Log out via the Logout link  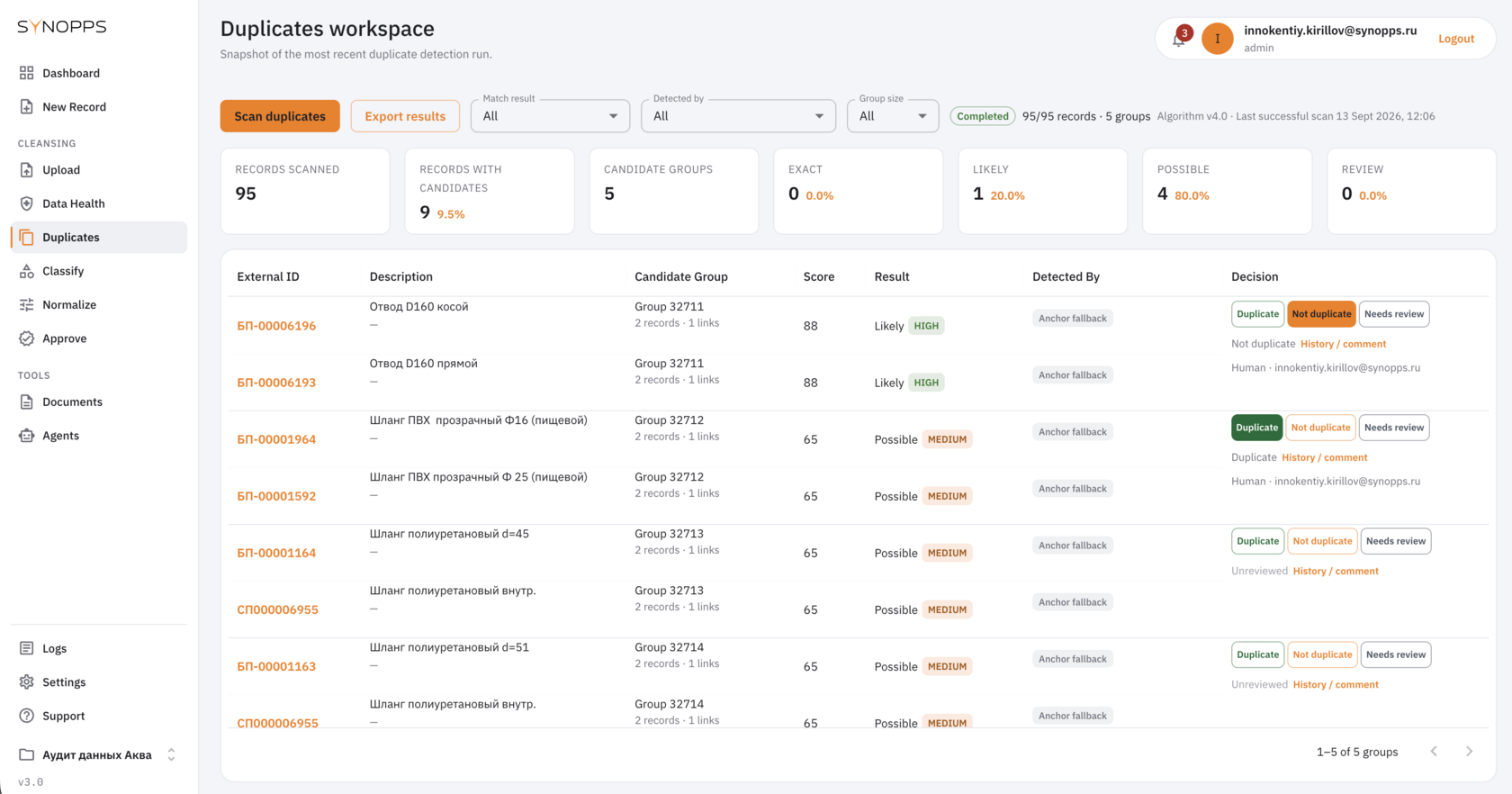click(1456, 39)
